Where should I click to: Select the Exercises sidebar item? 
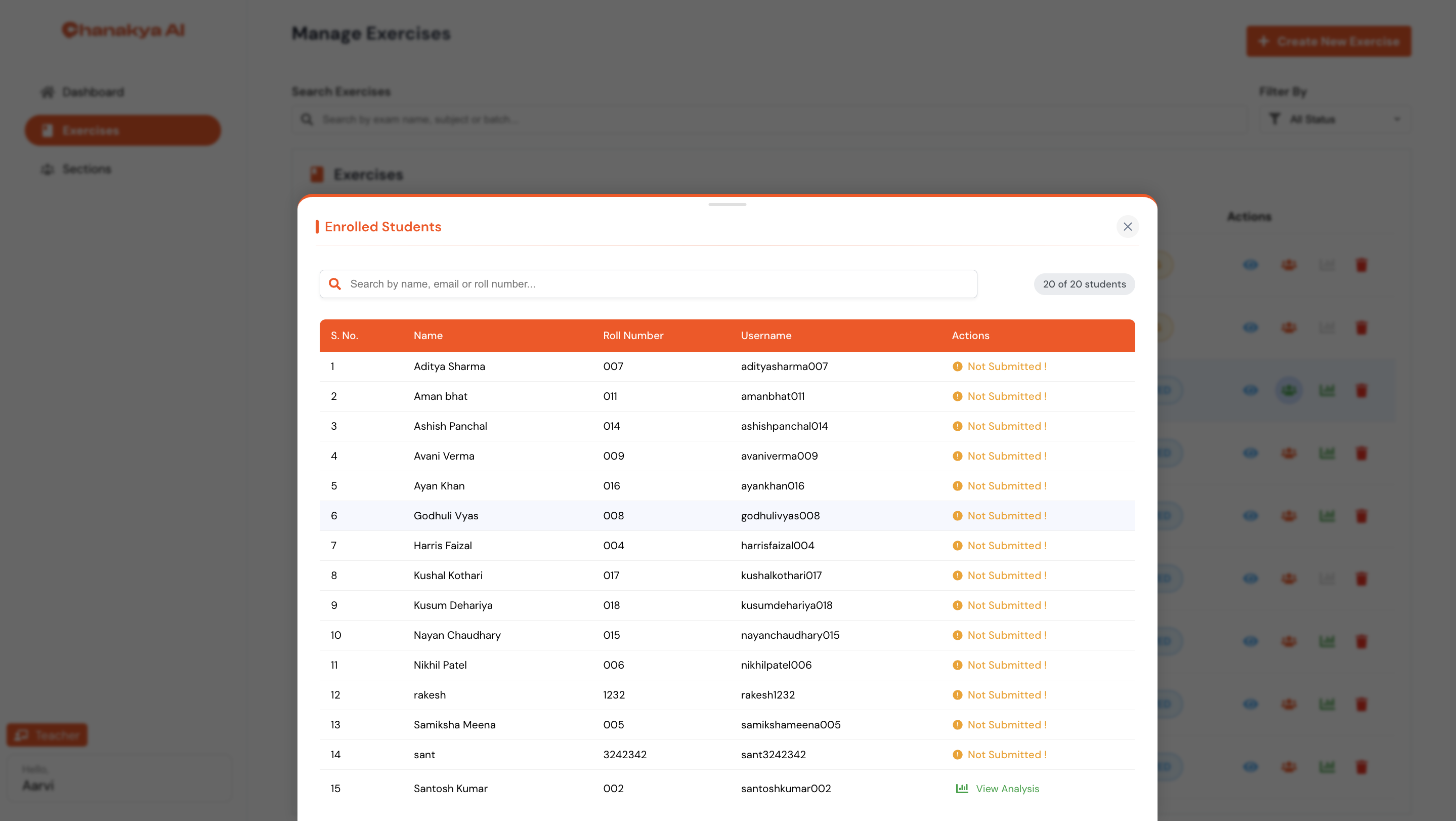click(x=122, y=131)
